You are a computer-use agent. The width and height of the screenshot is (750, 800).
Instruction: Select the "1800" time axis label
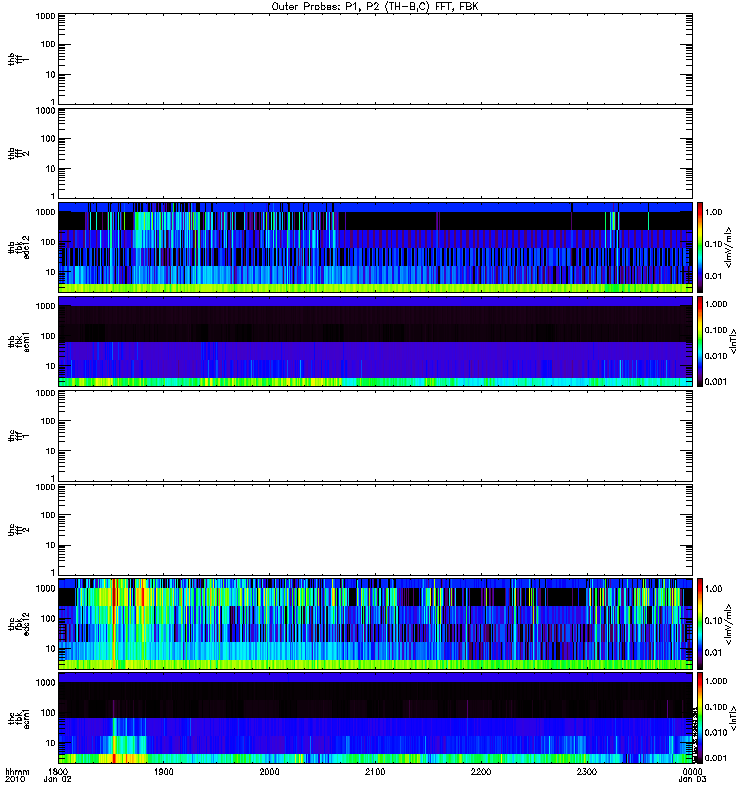pos(58,771)
